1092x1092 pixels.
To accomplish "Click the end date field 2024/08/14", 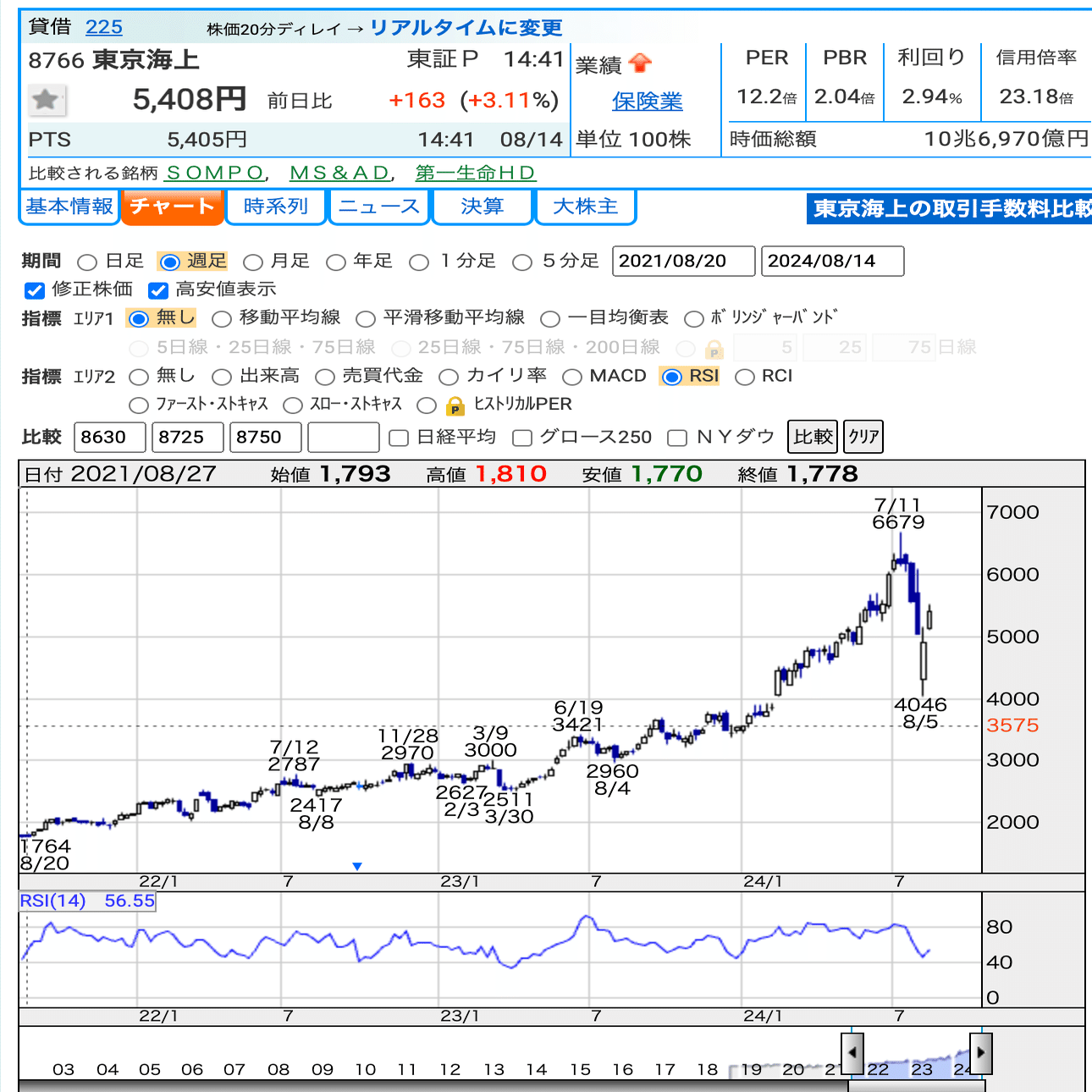I will [x=833, y=261].
